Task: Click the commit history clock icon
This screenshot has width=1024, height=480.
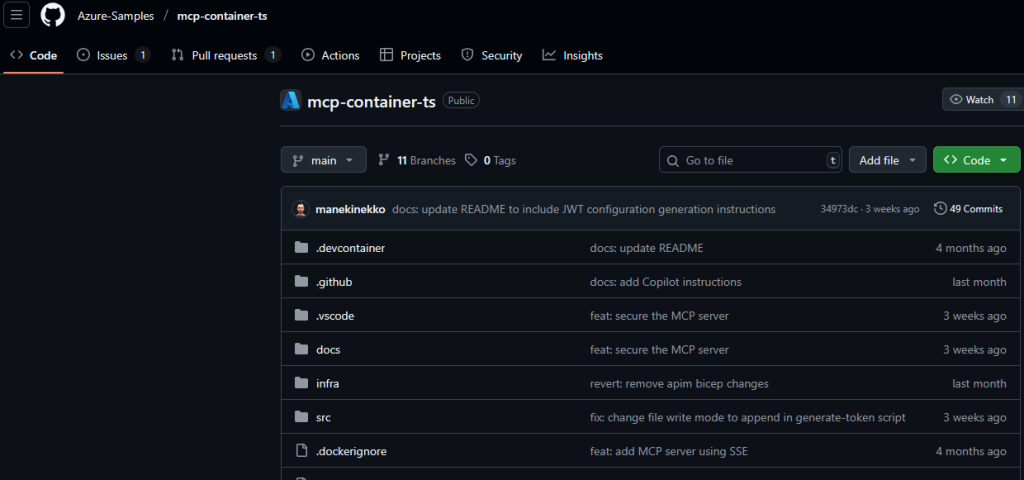Action: (x=940, y=209)
